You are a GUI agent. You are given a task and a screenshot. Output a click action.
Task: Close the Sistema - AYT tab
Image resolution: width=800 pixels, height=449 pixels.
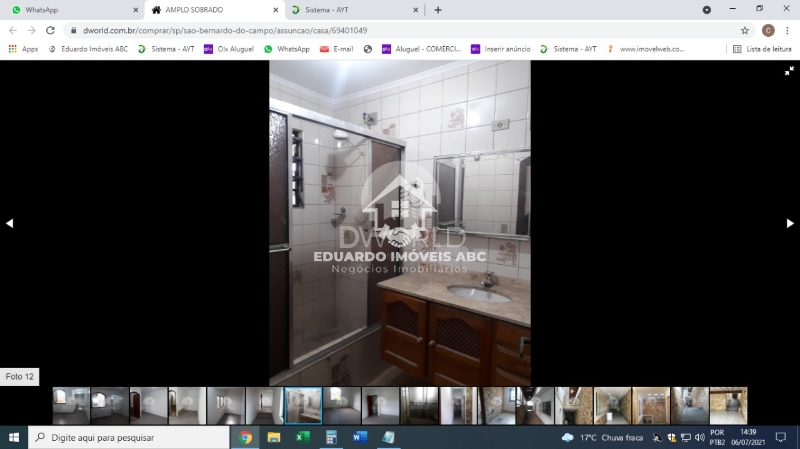tap(415, 10)
